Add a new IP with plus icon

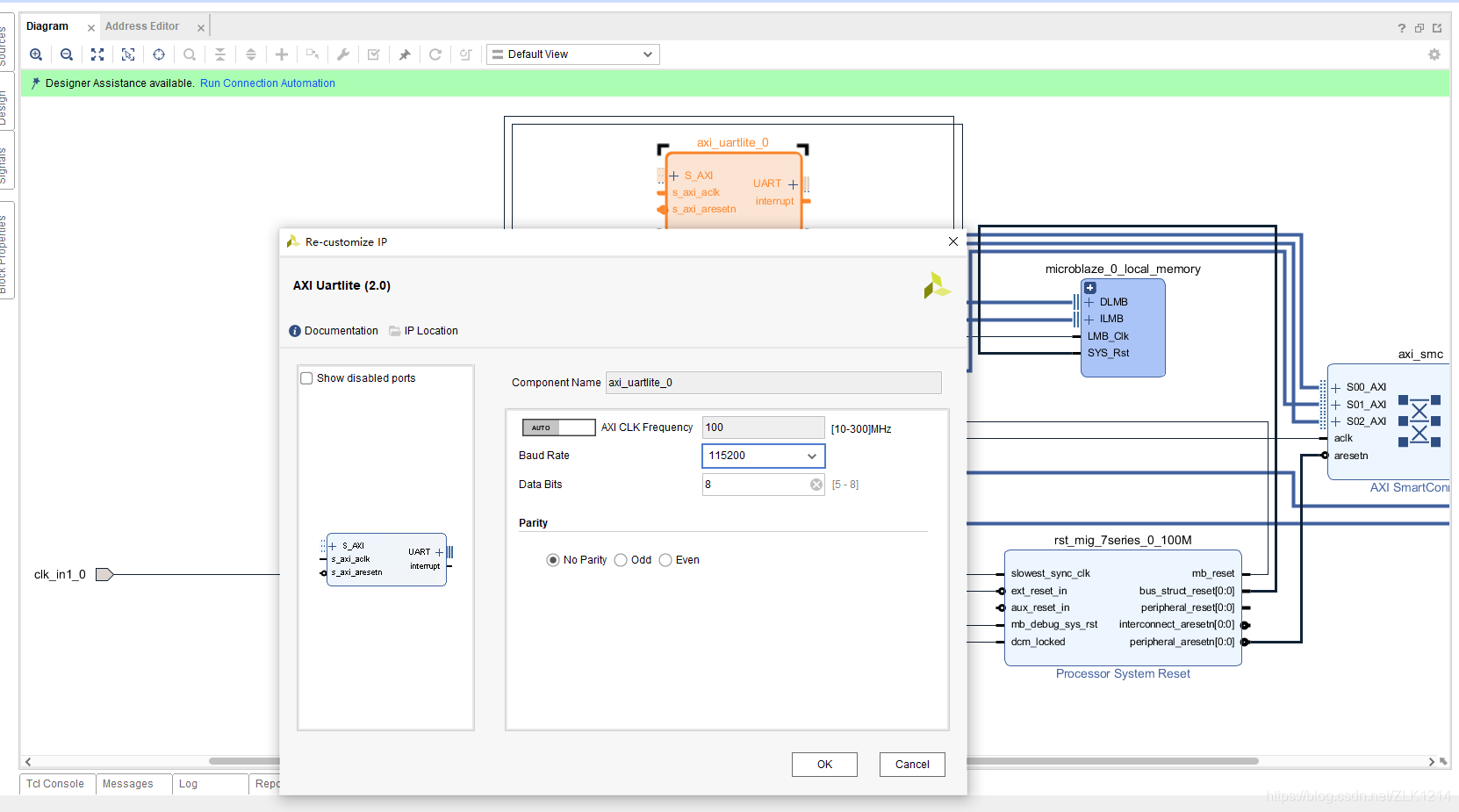(x=282, y=54)
